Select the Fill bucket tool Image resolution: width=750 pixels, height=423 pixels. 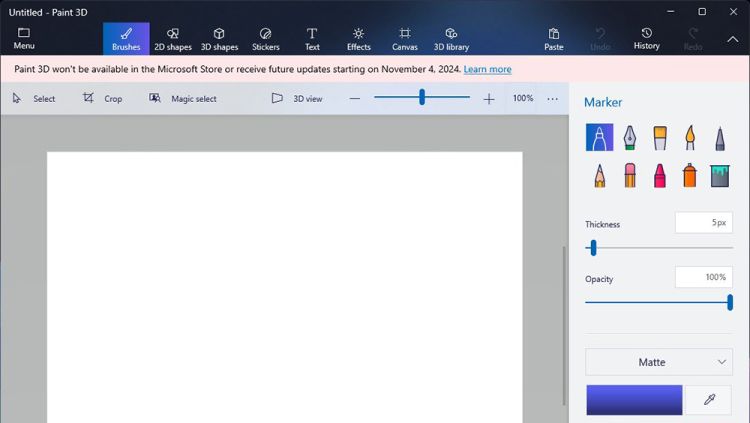pyautogui.click(x=720, y=175)
